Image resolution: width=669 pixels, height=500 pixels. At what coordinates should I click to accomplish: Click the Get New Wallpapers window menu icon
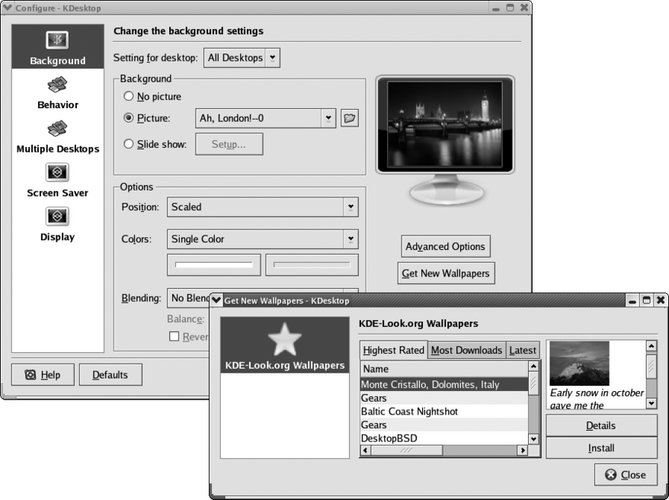217,300
